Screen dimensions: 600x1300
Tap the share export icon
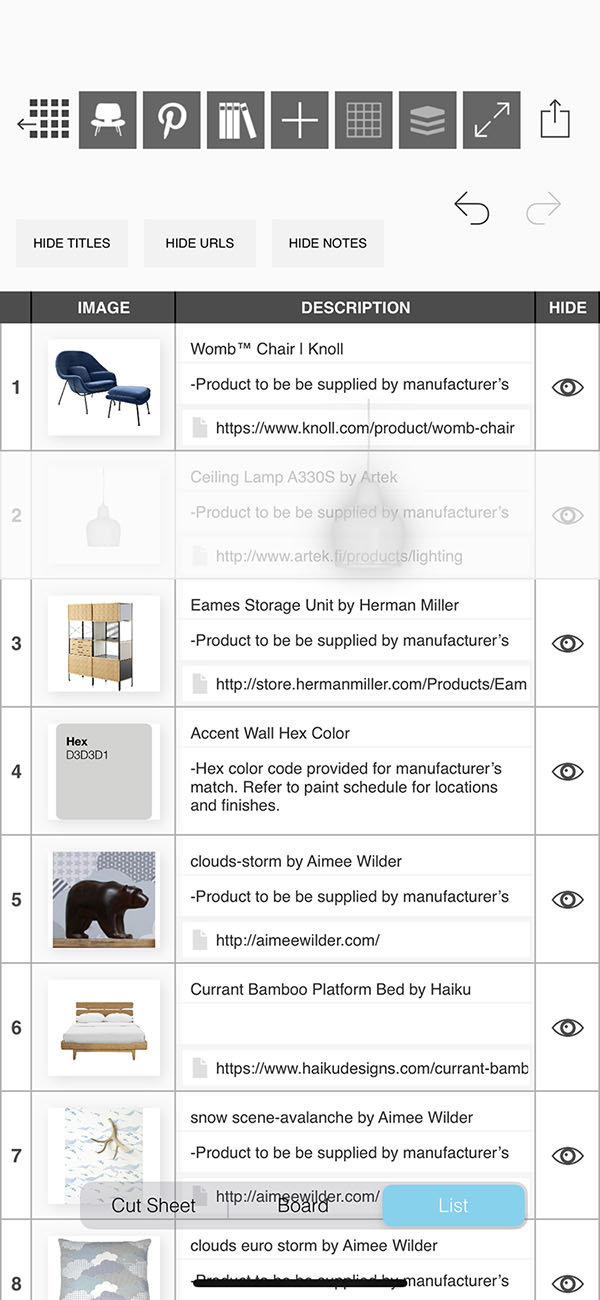pyautogui.click(x=555, y=119)
